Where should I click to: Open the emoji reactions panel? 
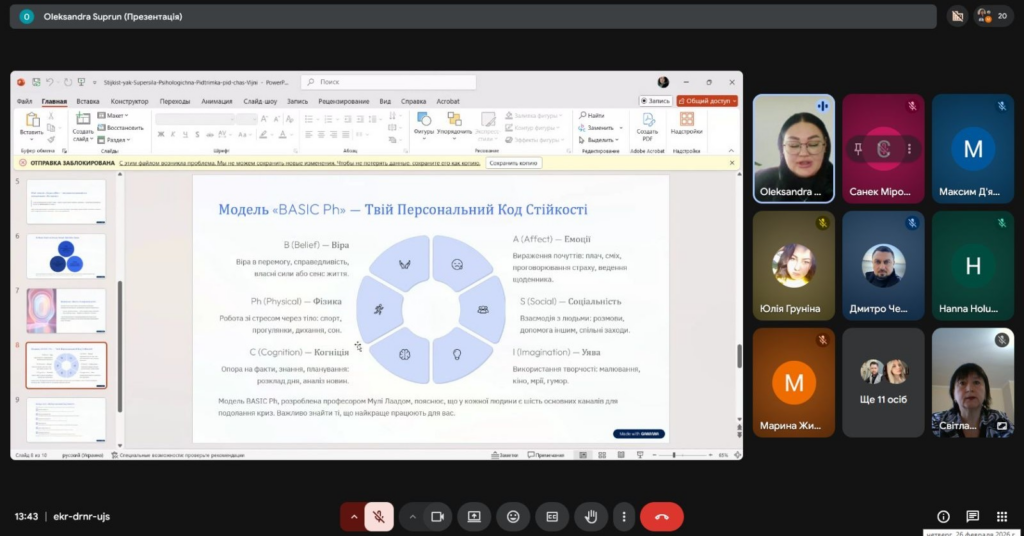pos(513,517)
